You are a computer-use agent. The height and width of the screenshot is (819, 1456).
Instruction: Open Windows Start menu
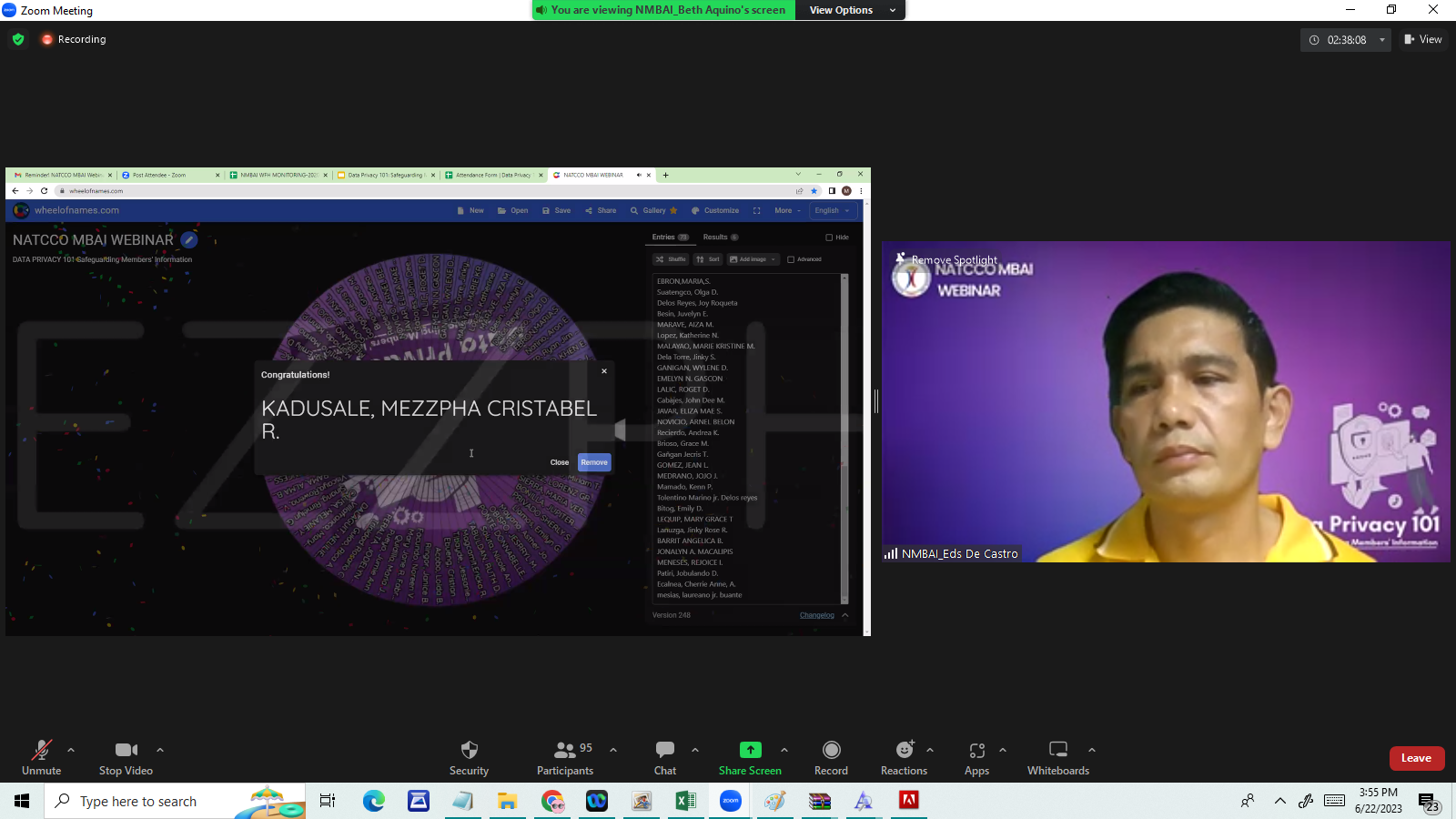[22, 801]
